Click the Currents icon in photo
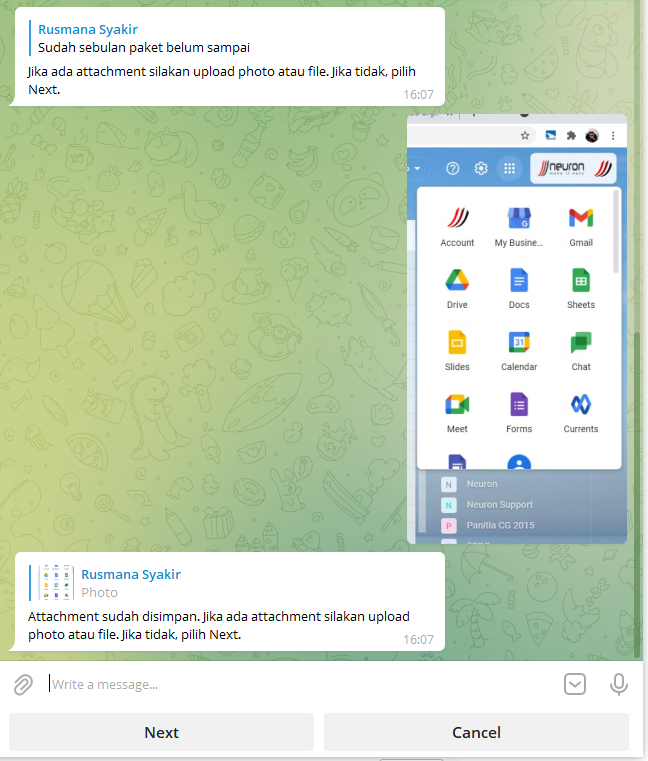 pos(581,405)
